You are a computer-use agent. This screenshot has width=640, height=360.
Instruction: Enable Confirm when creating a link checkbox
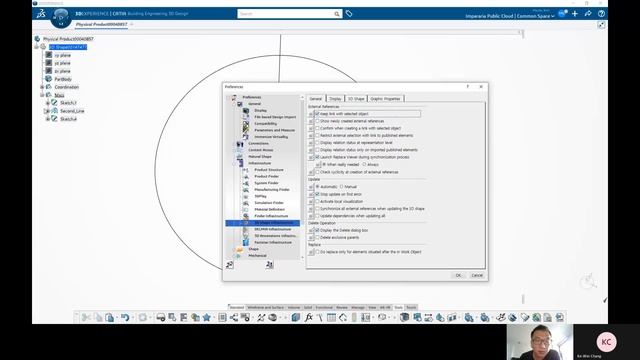tap(317, 128)
